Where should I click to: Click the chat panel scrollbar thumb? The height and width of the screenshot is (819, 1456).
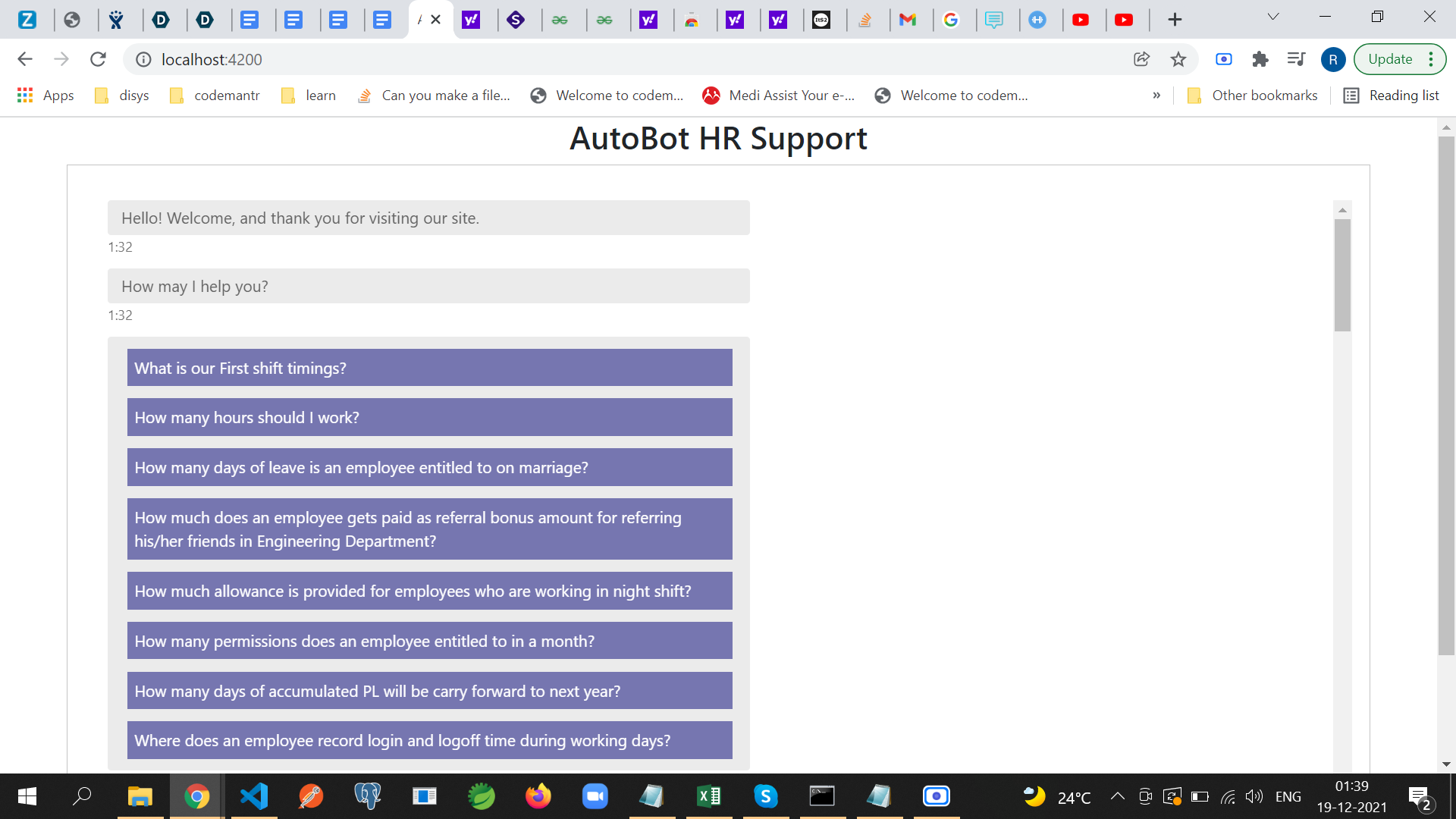(x=1342, y=275)
